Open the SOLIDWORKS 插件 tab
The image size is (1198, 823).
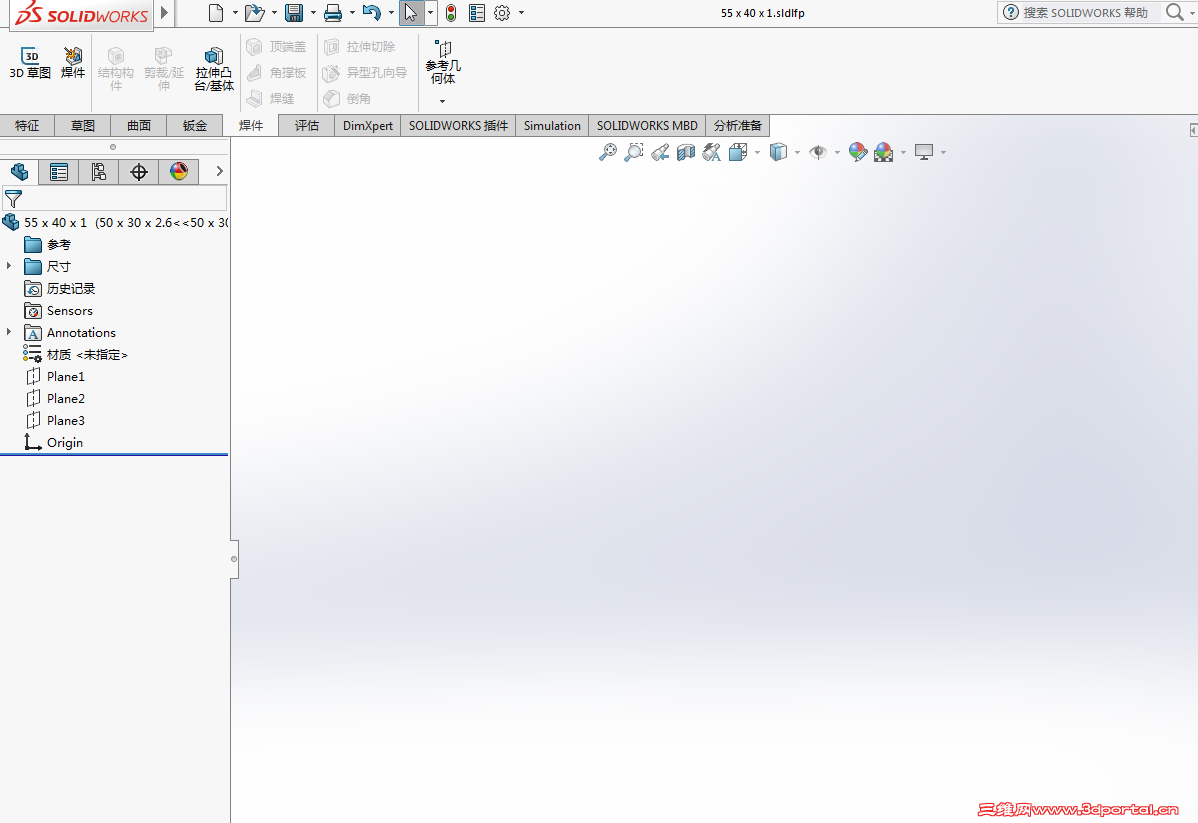tap(458, 125)
